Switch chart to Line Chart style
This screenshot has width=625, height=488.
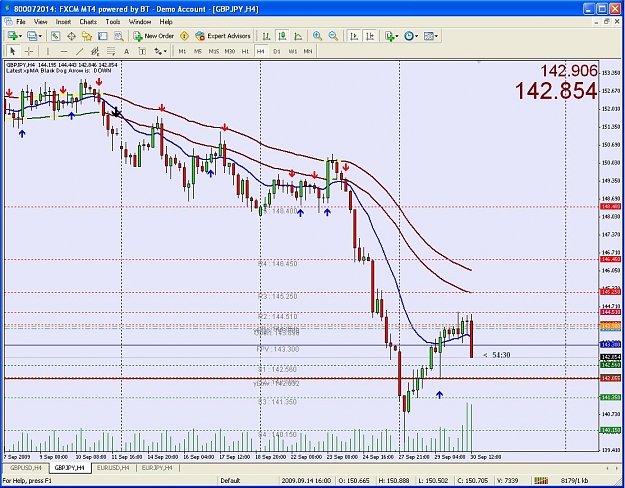point(298,36)
